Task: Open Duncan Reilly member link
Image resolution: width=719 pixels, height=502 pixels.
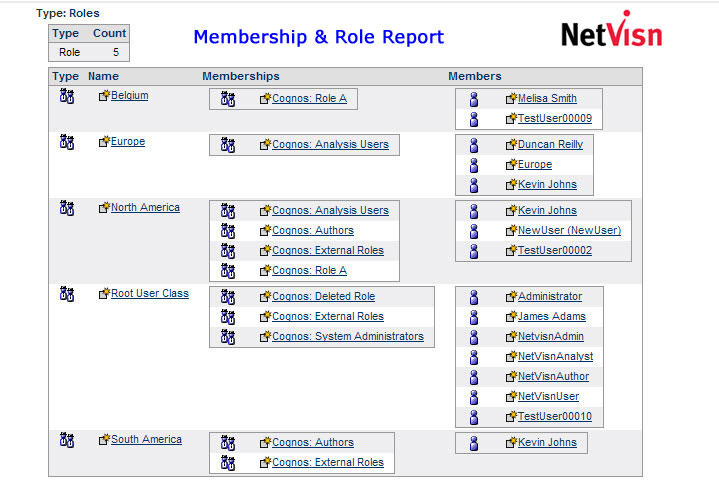Action: tap(550, 144)
